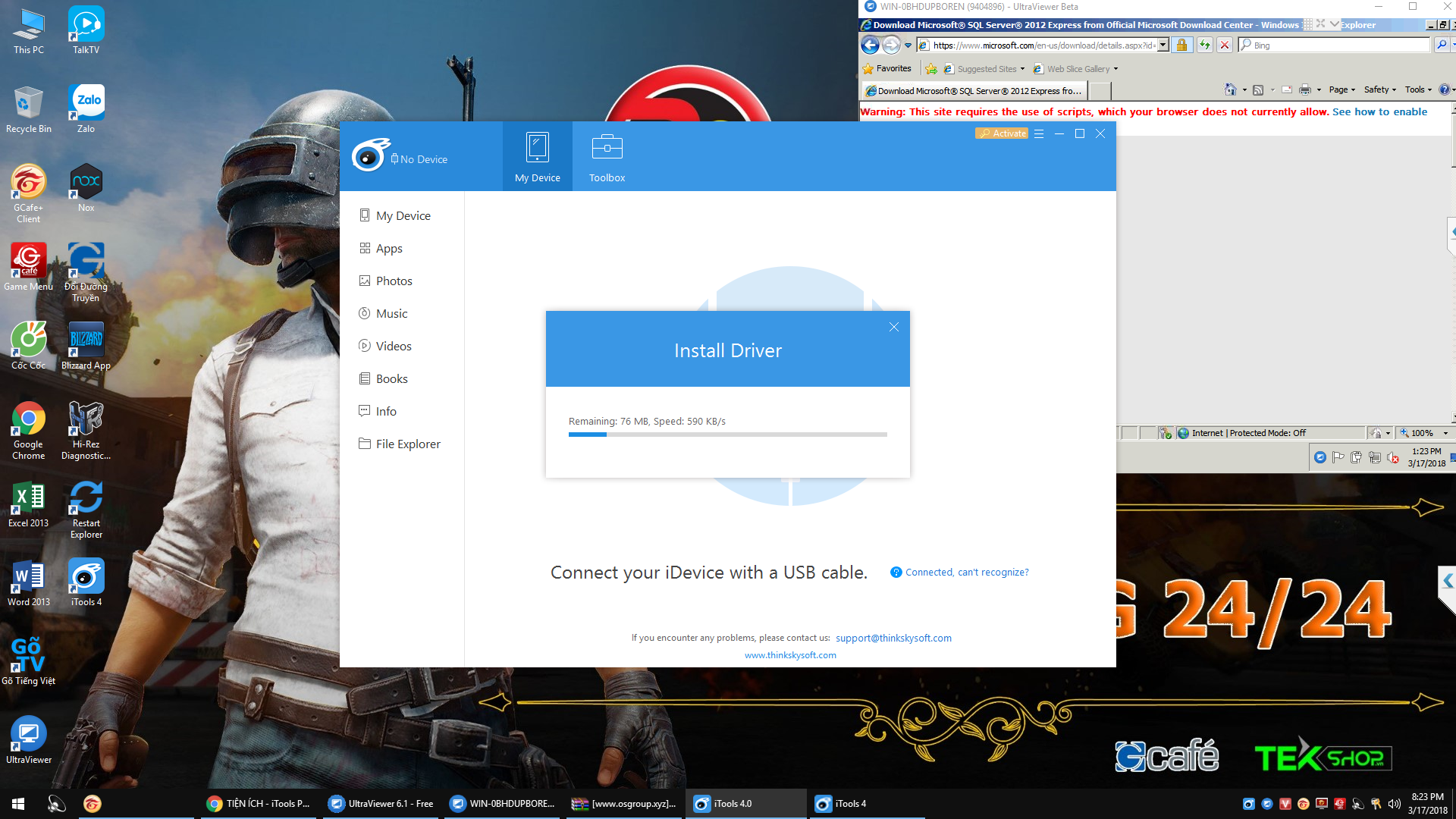
Task: Click the Home icon in IE command bar
Action: click(1230, 89)
